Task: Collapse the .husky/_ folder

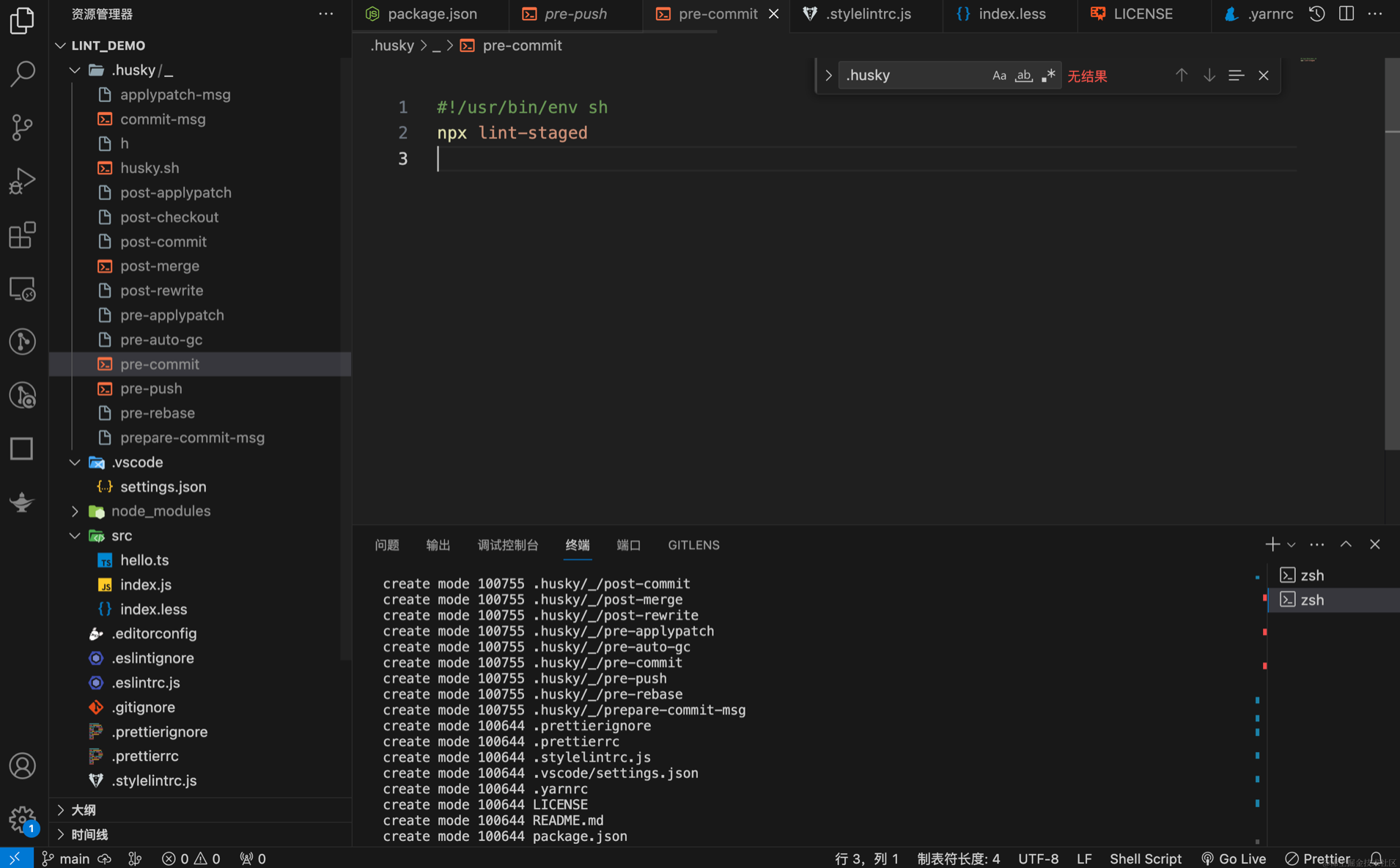Action: pos(75,70)
